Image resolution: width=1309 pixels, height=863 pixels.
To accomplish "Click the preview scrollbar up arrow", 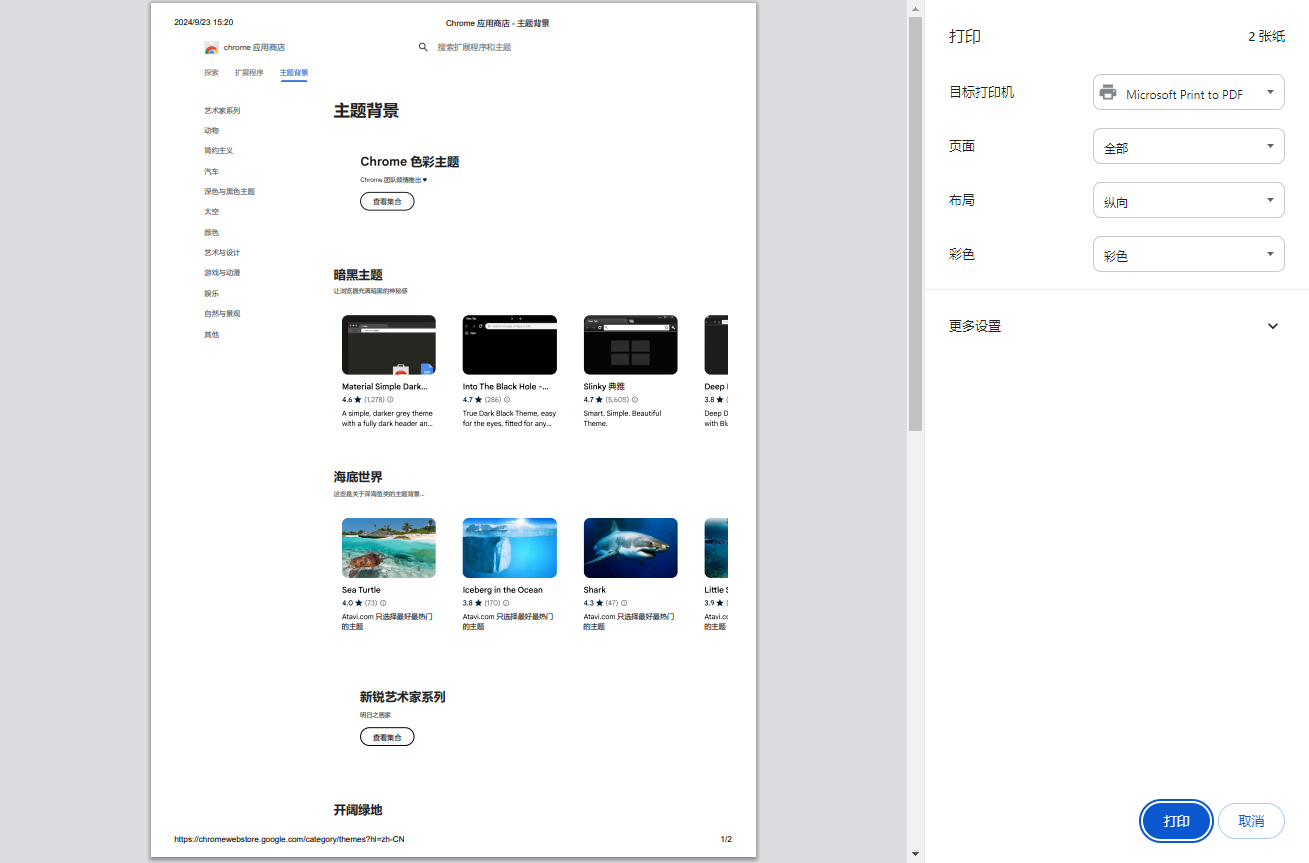I will 915,7.
